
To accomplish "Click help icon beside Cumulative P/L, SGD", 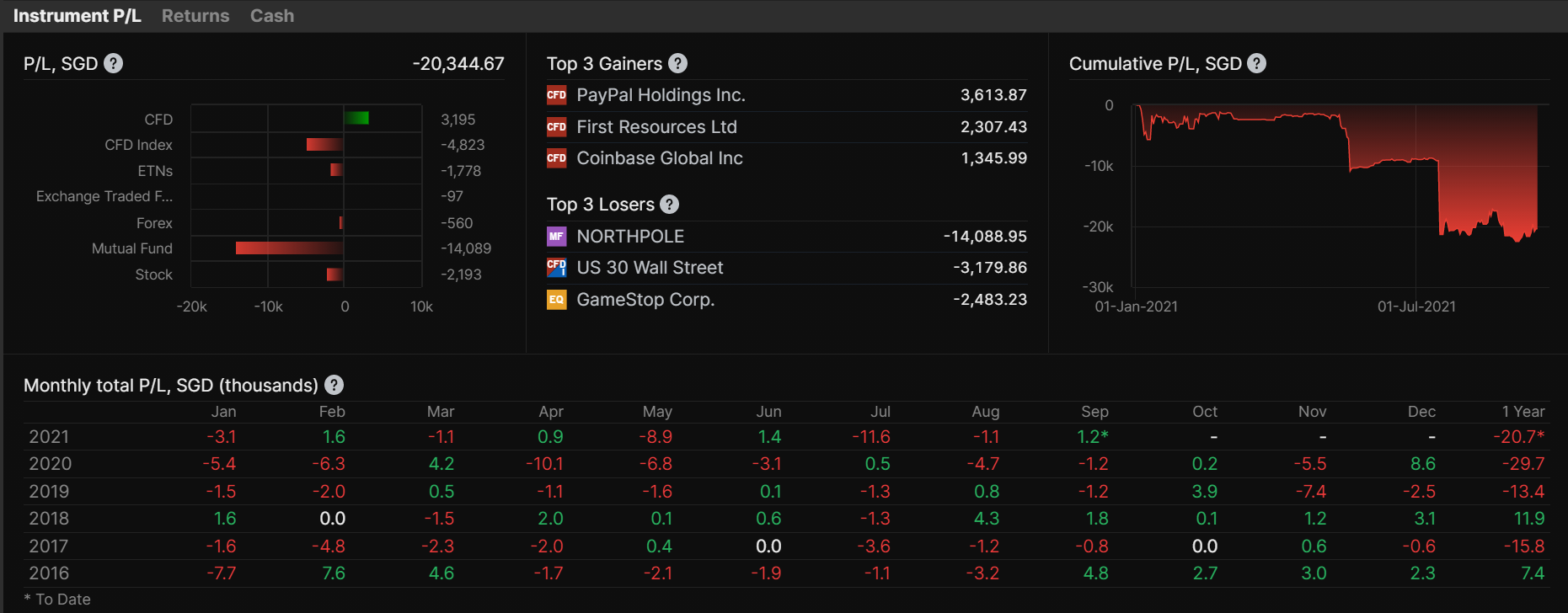I will tap(1256, 63).
